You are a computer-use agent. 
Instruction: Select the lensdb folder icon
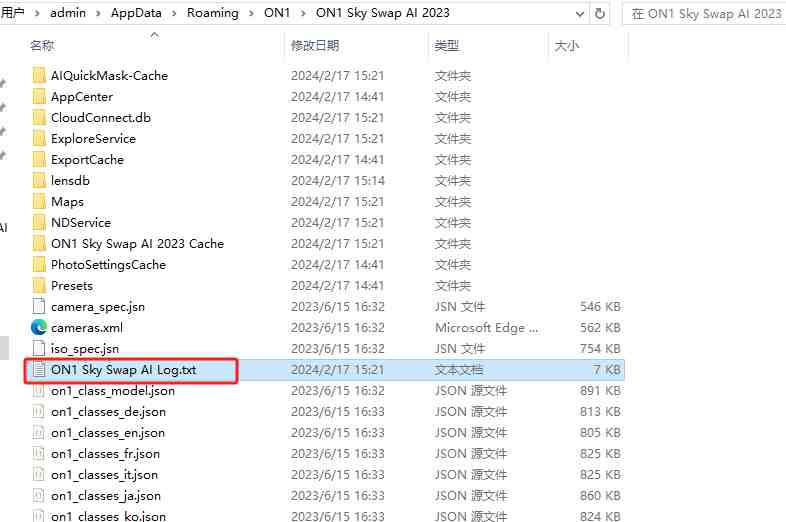pos(39,181)
